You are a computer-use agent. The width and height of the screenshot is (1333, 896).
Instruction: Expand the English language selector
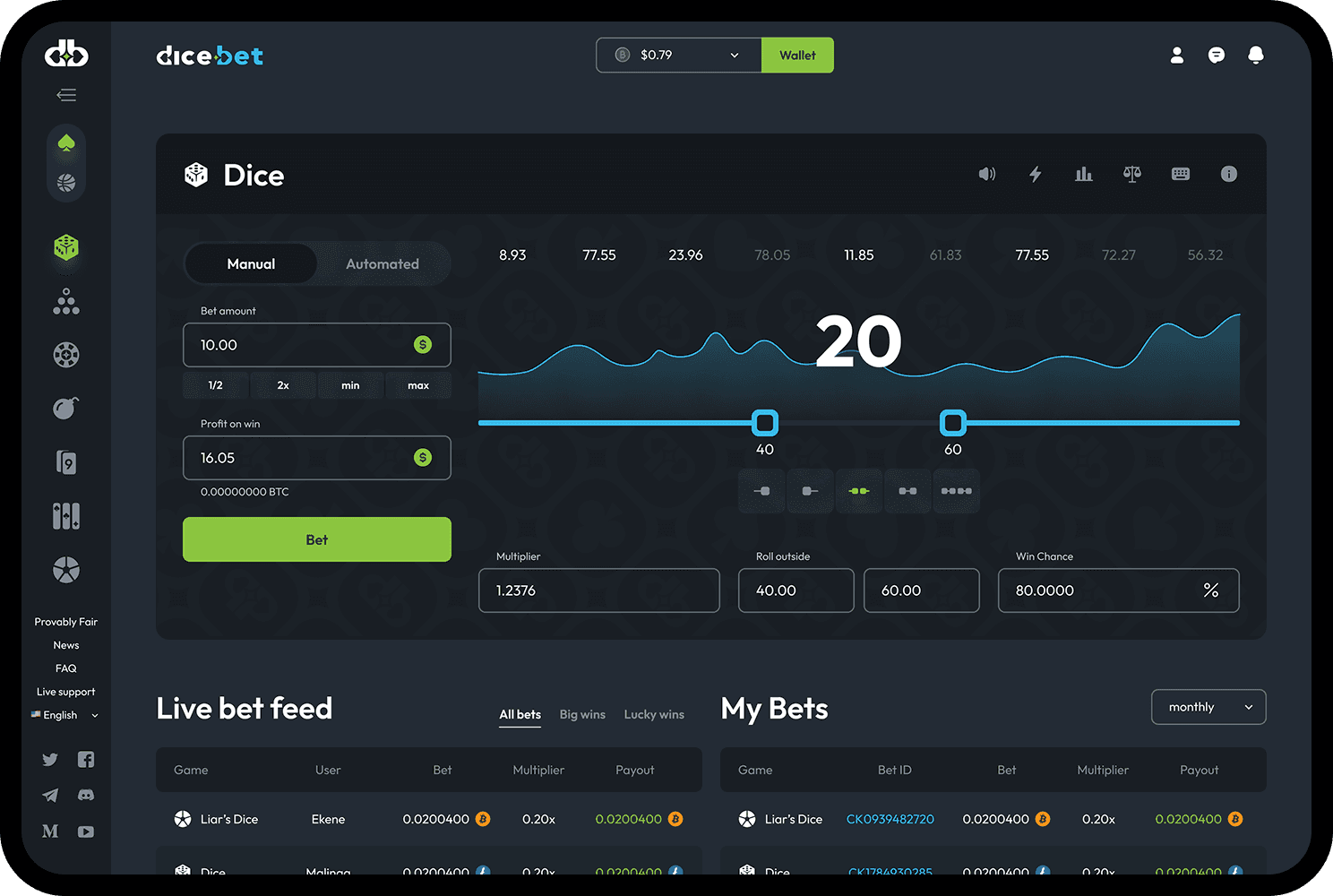(x=64, y=715)
